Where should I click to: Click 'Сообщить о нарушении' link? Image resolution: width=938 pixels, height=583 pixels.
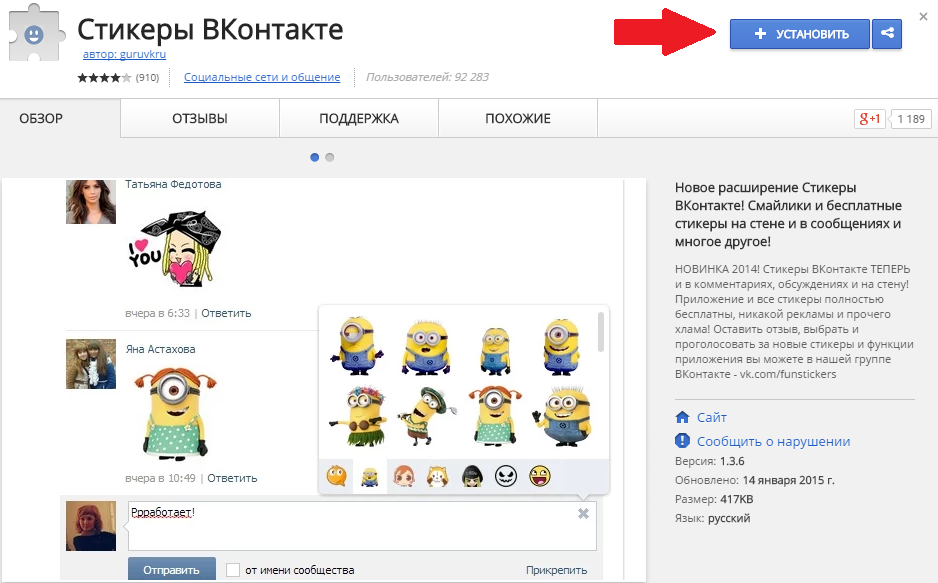click(773, 441)
